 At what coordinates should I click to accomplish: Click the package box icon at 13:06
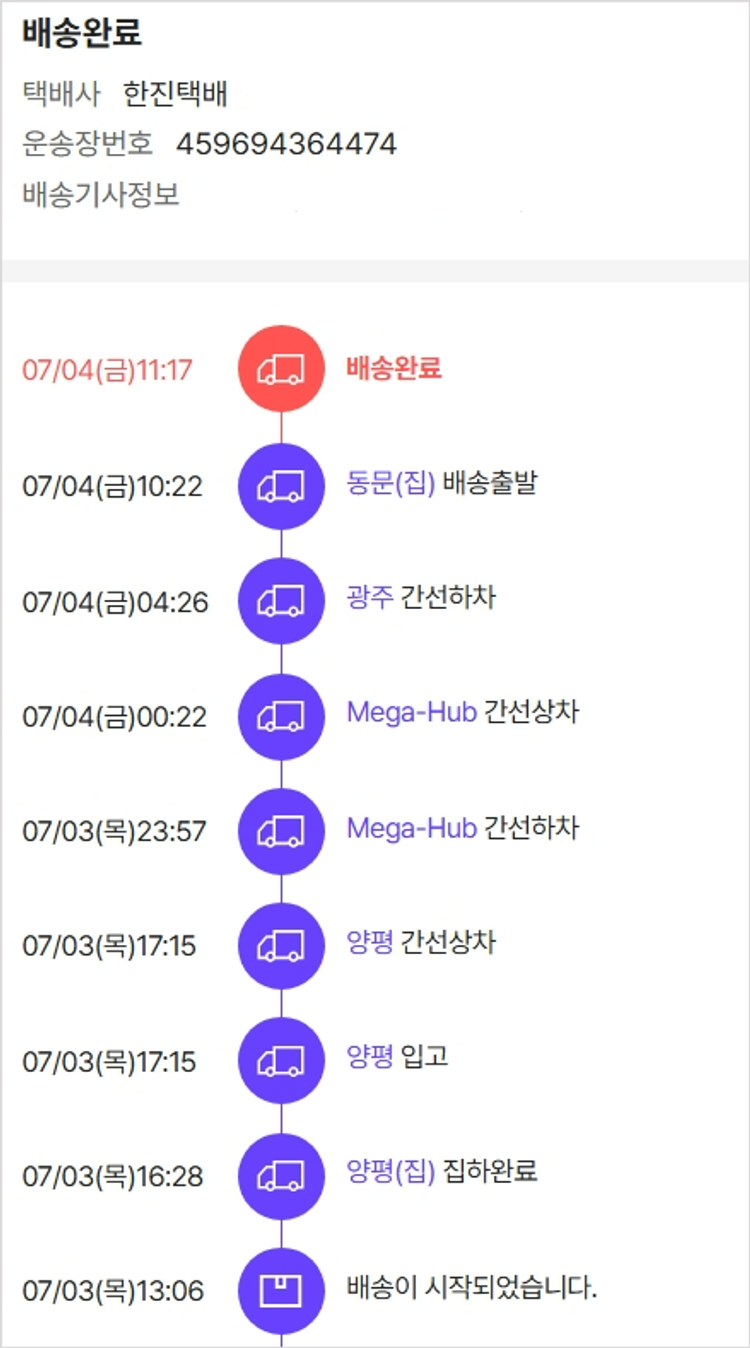pyautogui.click(x=281, y=1291)
